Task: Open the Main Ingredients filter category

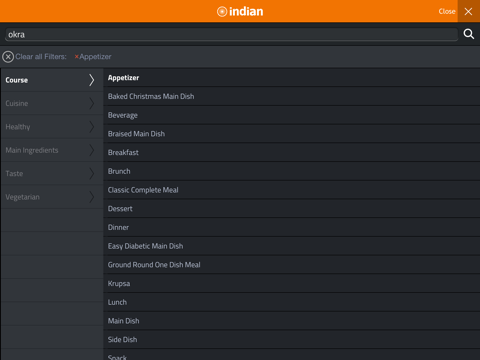Action: tap(52, 150)
